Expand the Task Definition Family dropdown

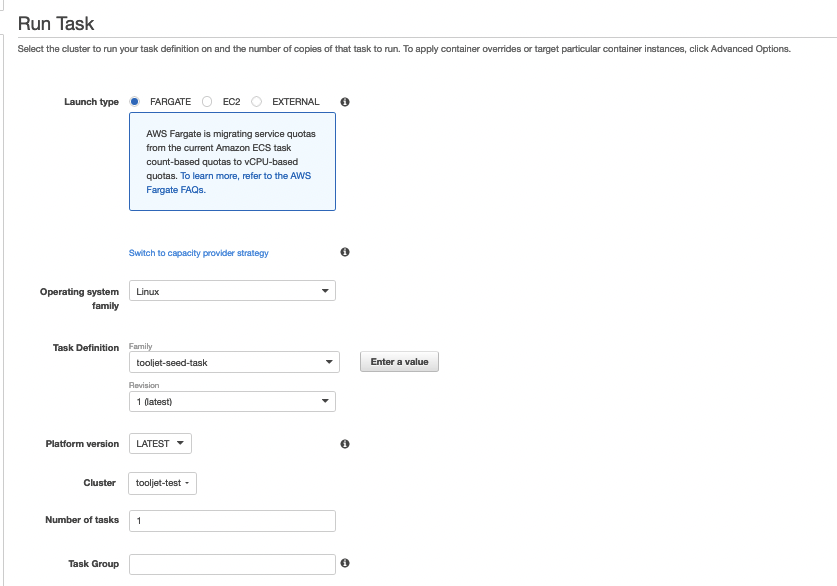coord(234,362)
